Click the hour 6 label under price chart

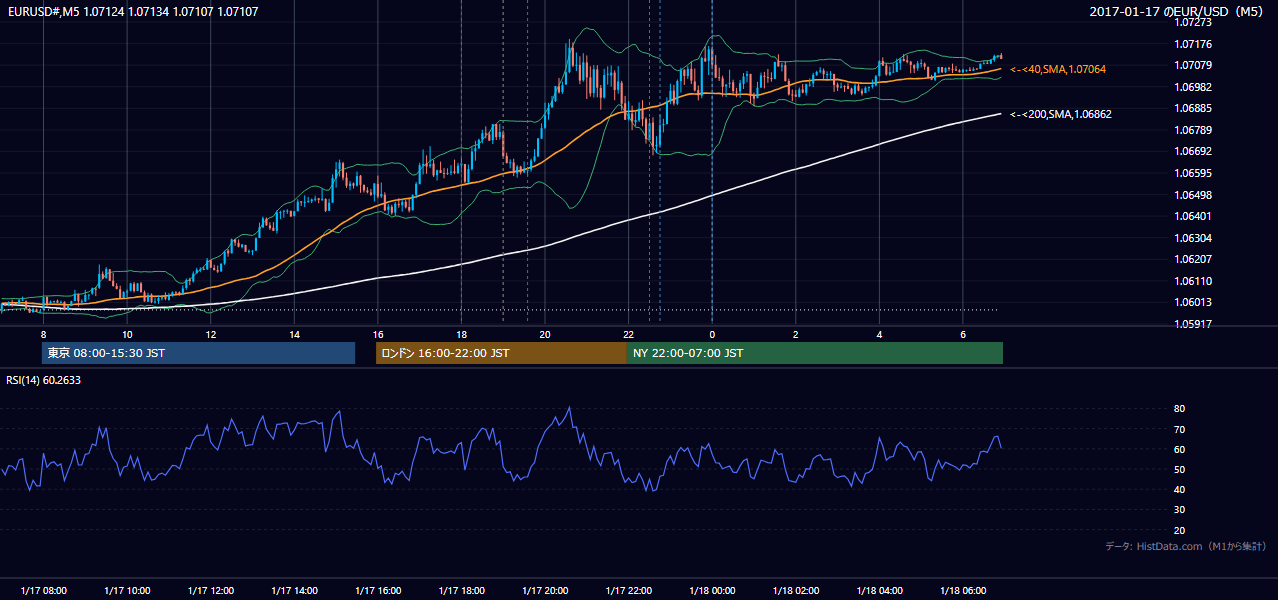coord(962,334)
